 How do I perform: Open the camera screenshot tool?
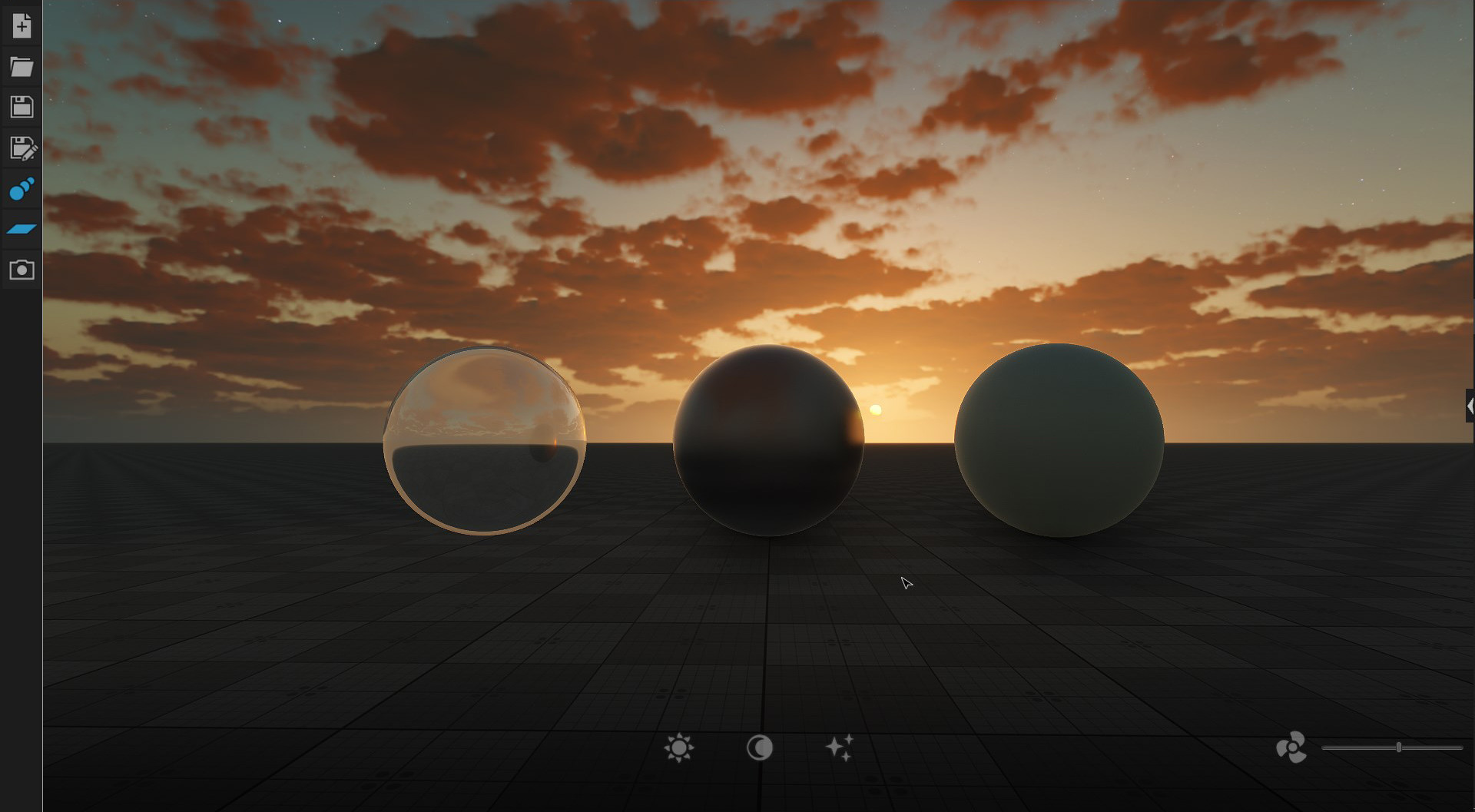coord(21,270)
